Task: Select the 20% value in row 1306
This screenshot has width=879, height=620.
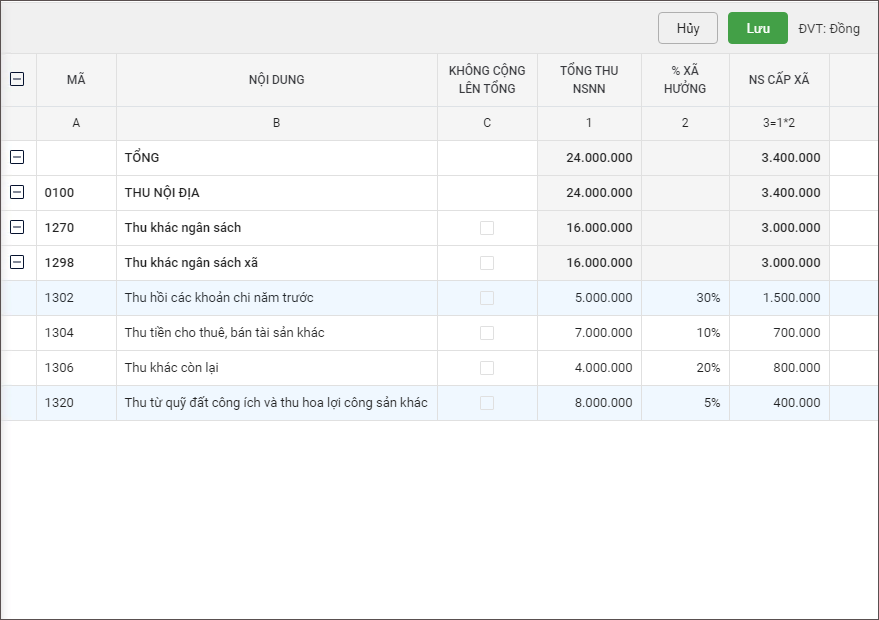Action: click(x=686, y=368)
